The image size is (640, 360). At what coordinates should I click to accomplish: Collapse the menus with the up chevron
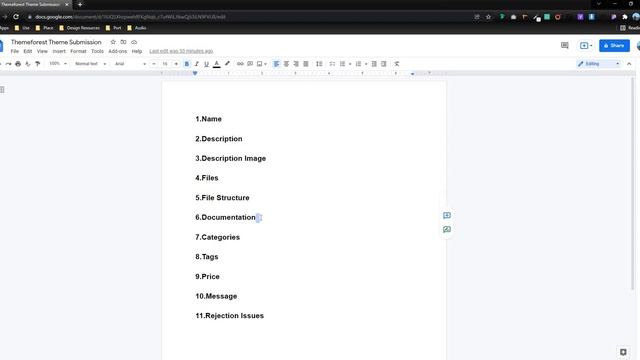629,64
